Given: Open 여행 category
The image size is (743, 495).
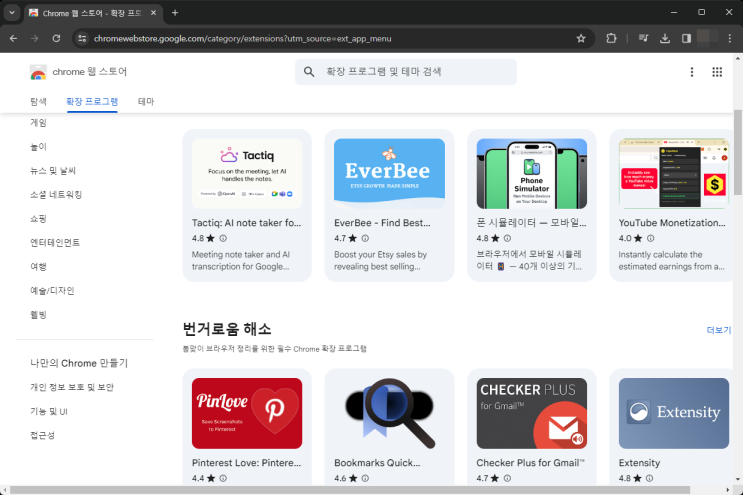Looking at the screenshot, I should click(x=38, y=267).
